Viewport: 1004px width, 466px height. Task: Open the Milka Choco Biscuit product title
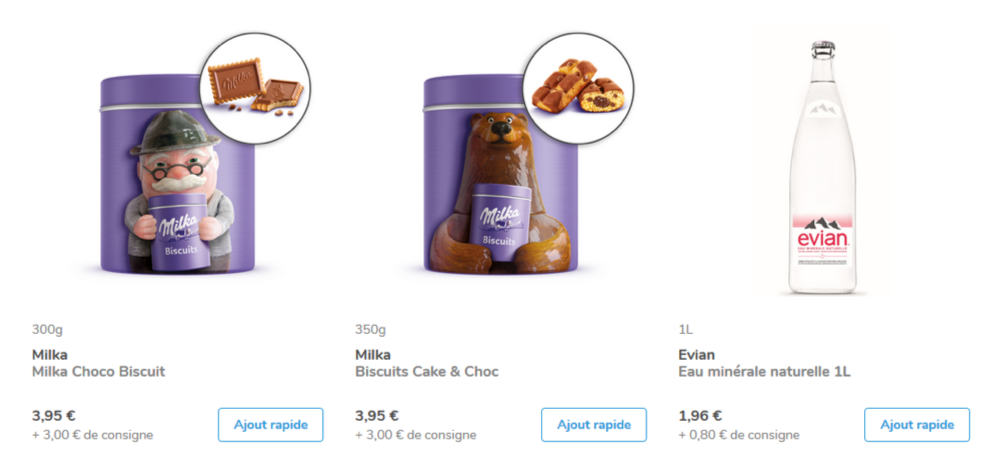pos(99,372)
